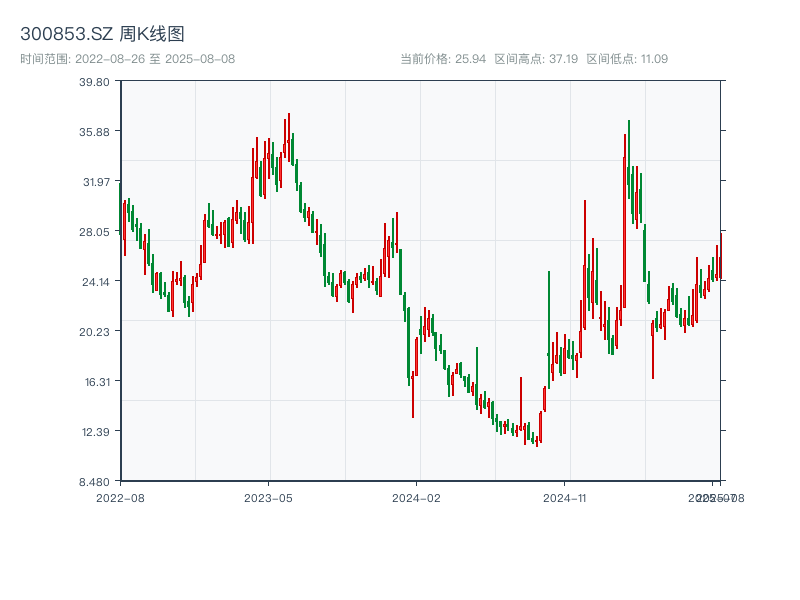This screenshot has height=600, width=800.
Task: Click the y-axis value 16.31
Action: point(97,382)
